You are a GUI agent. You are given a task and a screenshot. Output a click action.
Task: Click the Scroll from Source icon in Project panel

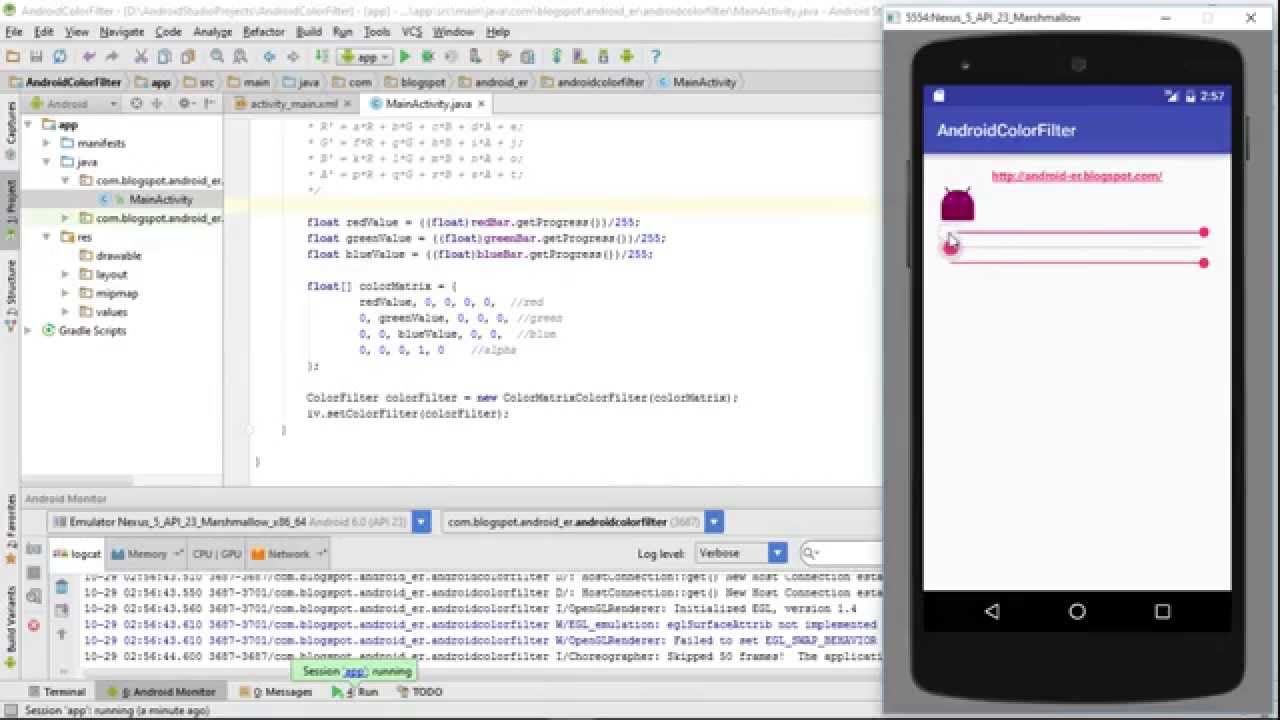[137, 103]
